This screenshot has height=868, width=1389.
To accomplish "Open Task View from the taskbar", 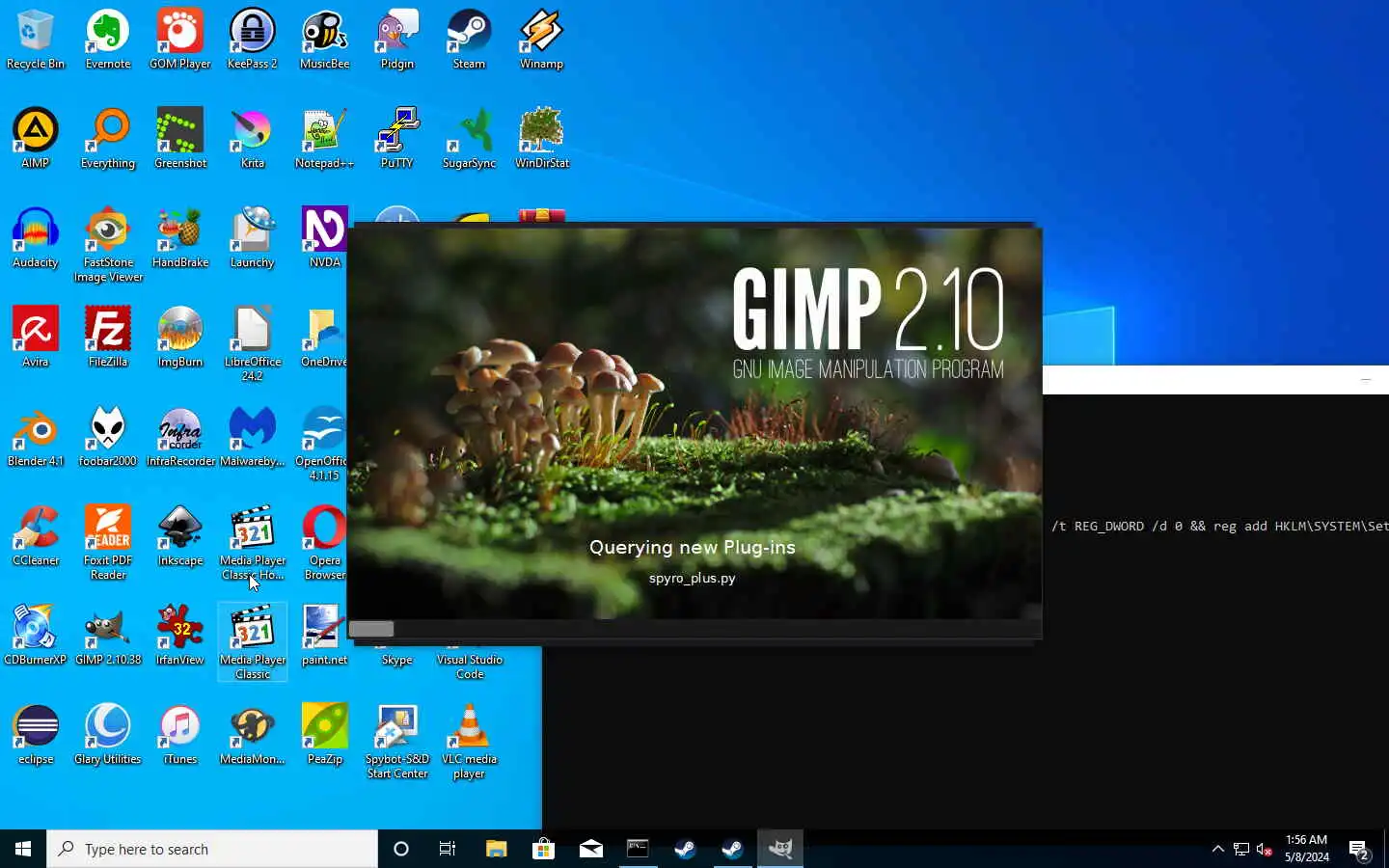I will (448, 849).
